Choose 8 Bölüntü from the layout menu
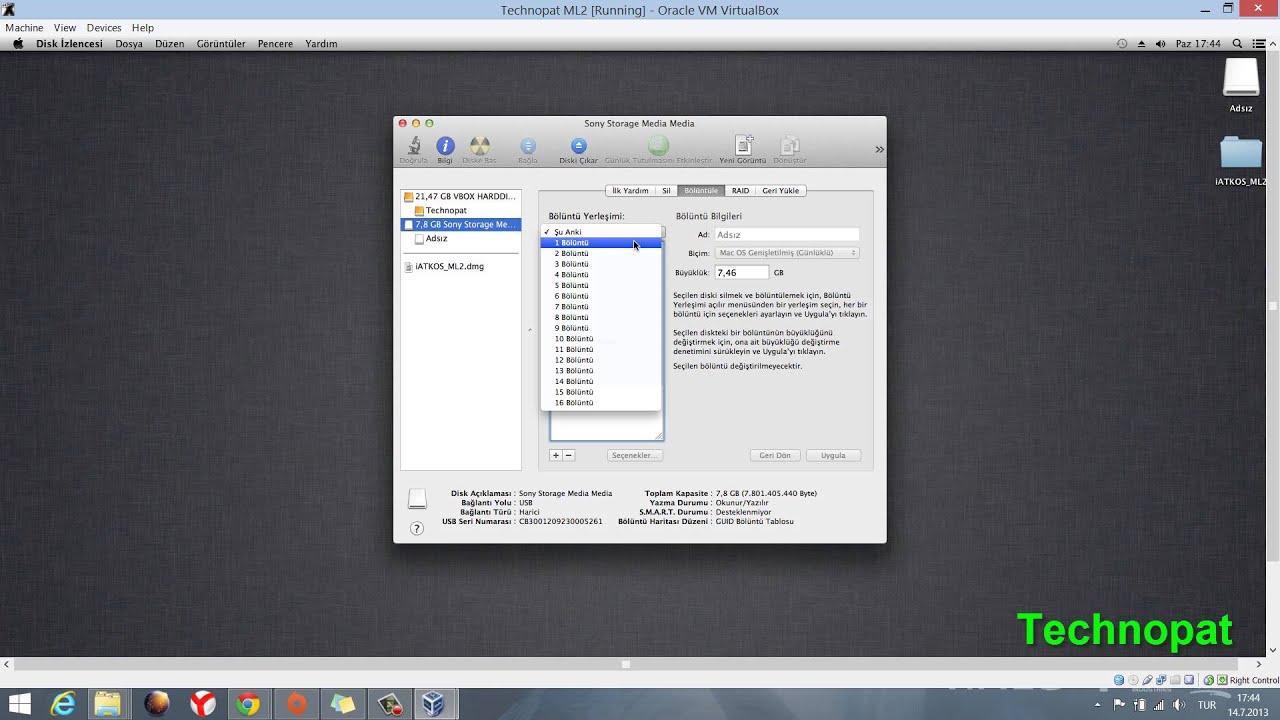This screenshot has width=1280, height=720. [x=601, y=317]
